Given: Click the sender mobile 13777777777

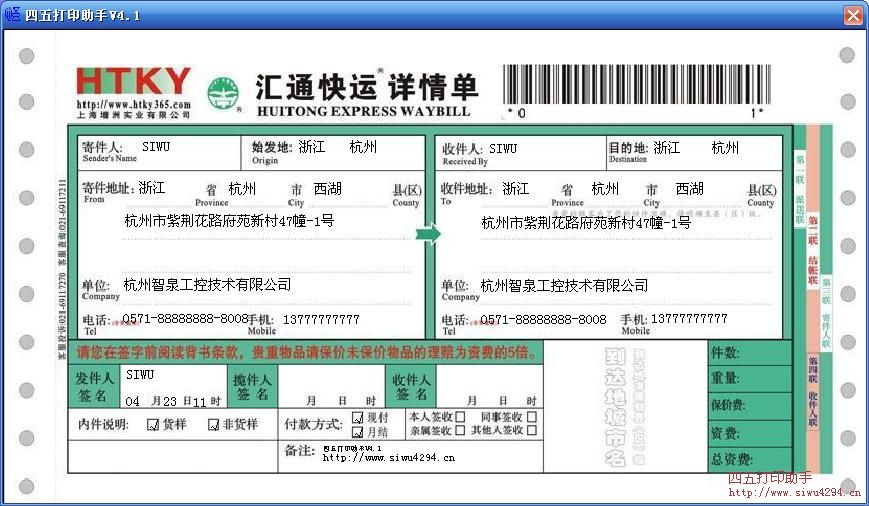Looking at the screenshot, I should (x=321, y=320).
